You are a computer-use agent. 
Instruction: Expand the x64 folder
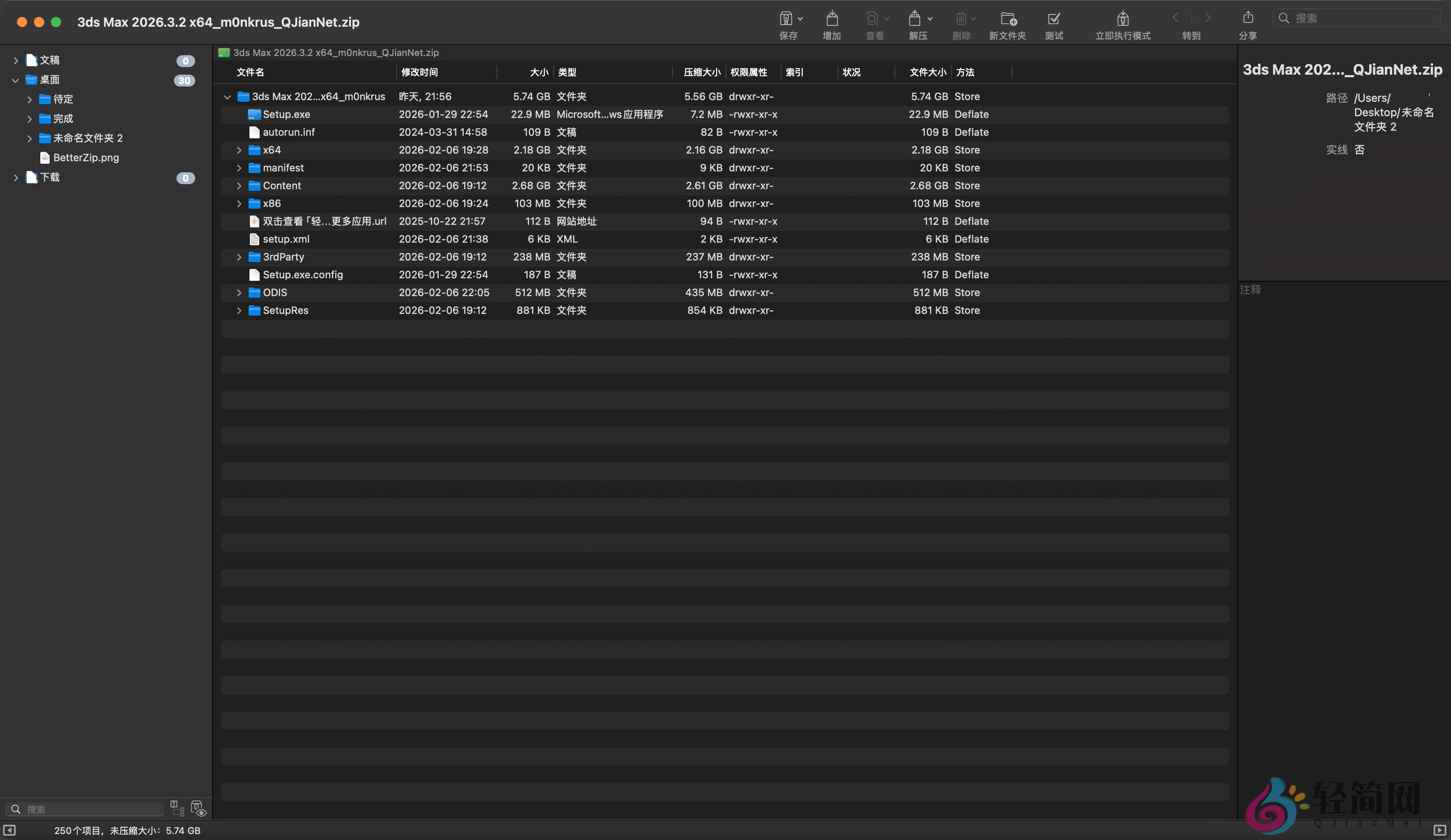(x=239, y=150)
